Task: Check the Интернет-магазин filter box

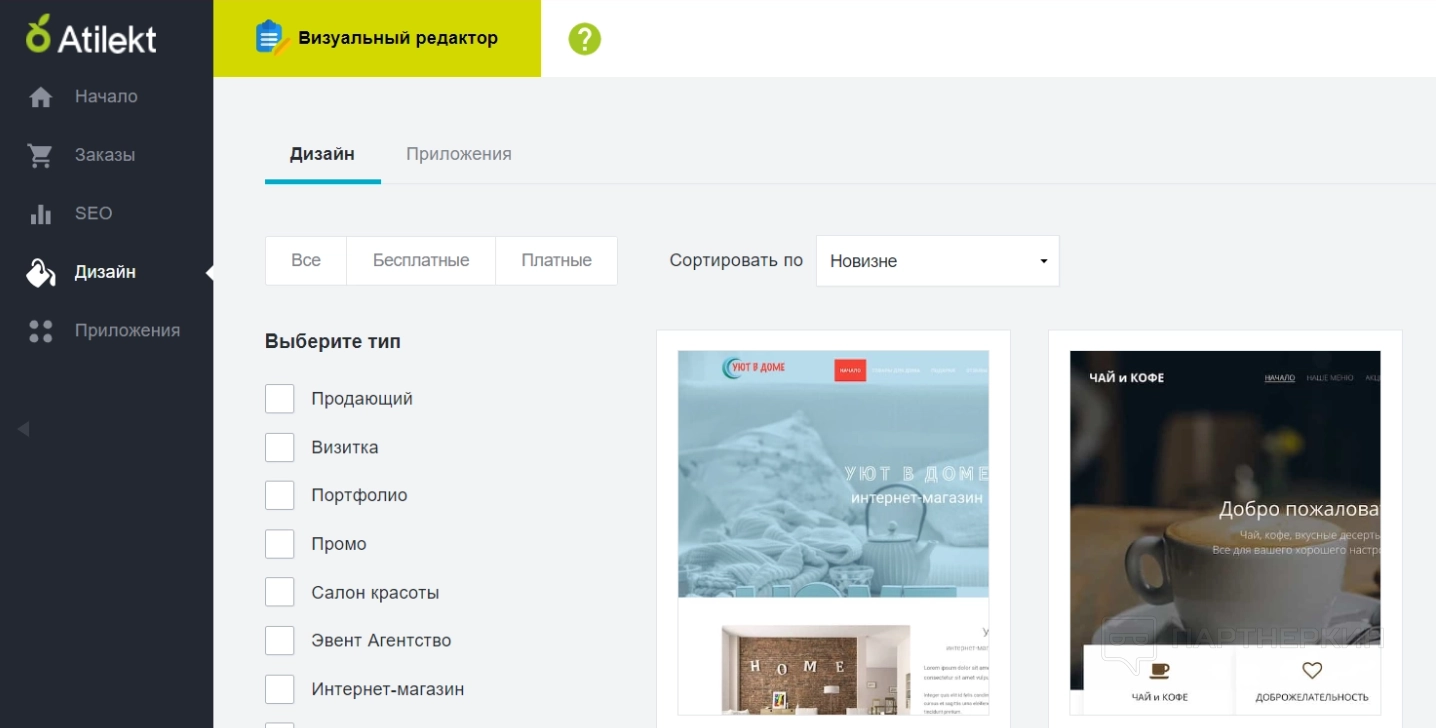Action: pos(280,689)
